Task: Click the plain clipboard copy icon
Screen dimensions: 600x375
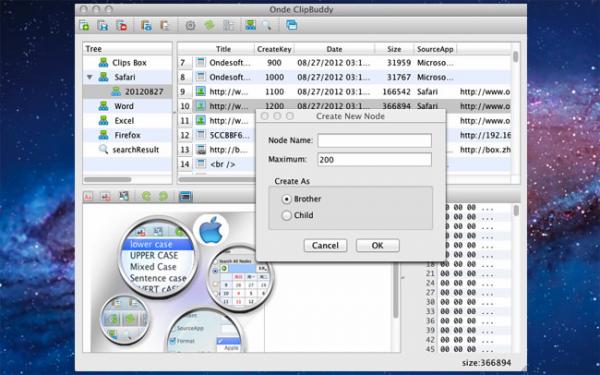Action: tap(165, 26)
